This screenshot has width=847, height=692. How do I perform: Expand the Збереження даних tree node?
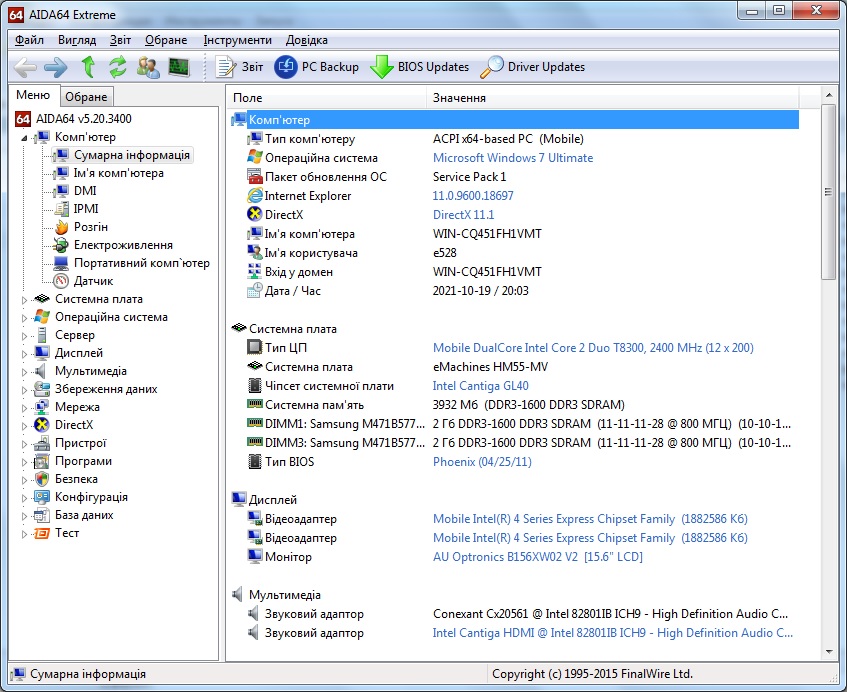pos(24,389)
